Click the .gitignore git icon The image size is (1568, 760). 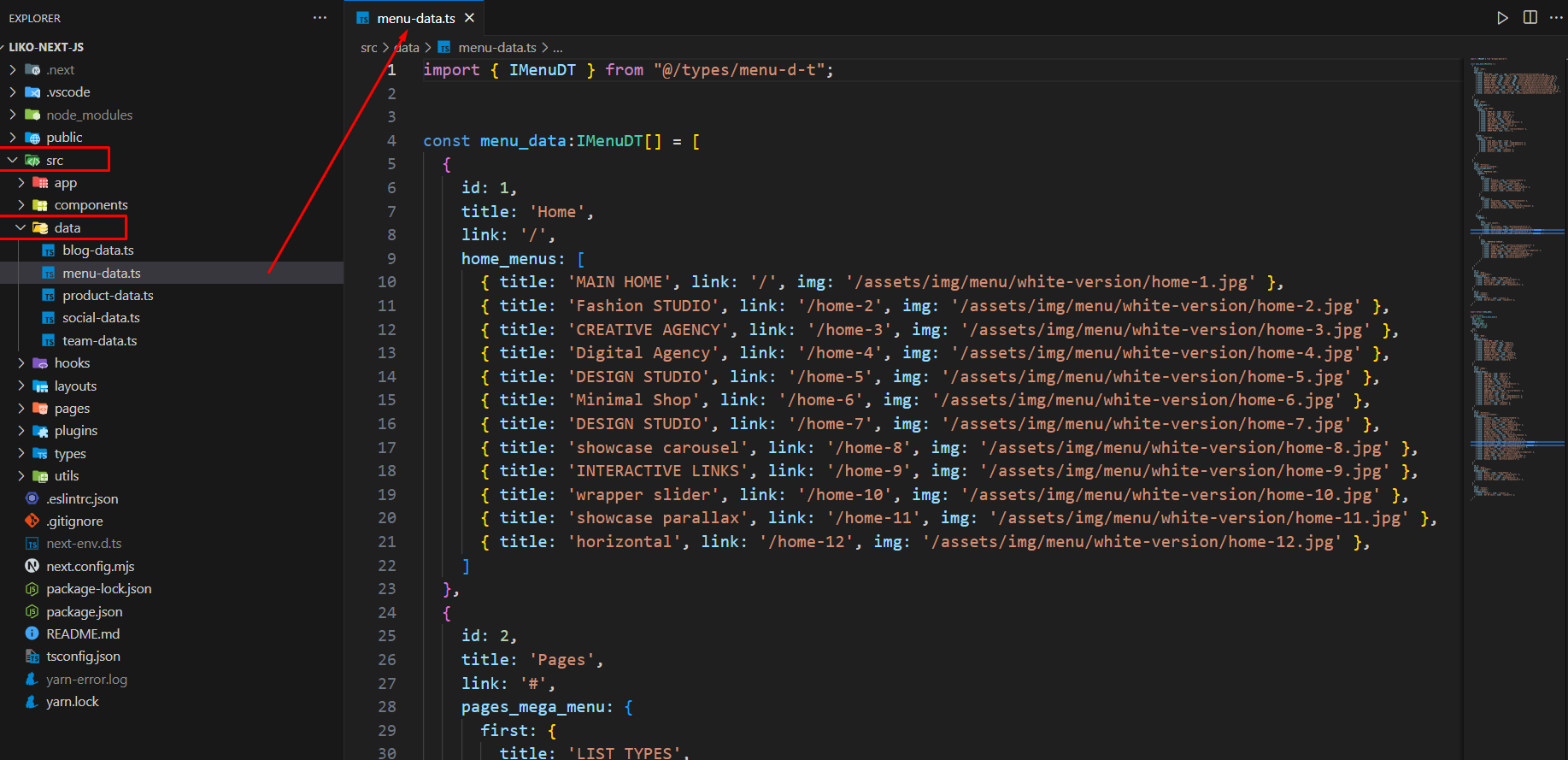pos(32,521)
